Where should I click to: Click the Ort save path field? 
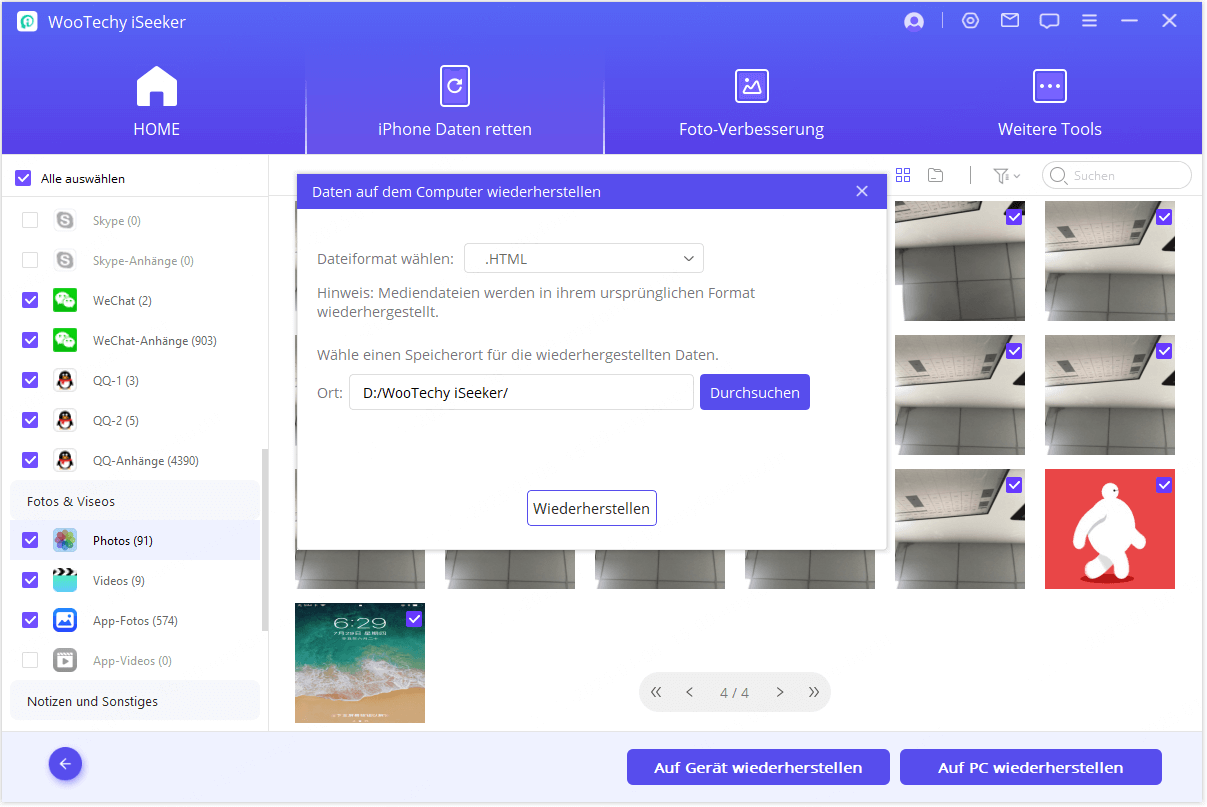pos(520,393)
